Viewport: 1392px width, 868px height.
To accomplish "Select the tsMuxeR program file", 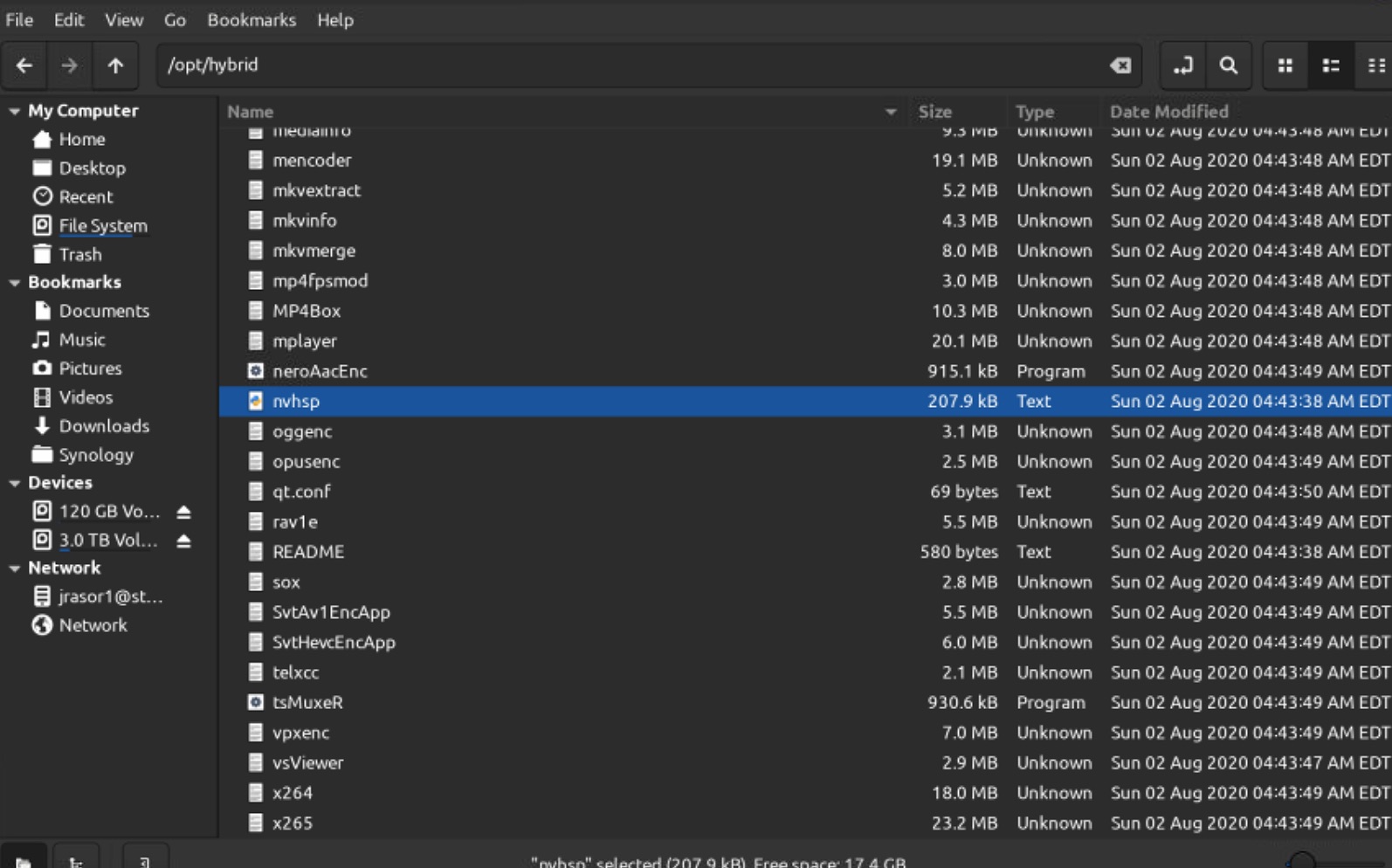I will [x=307, y=702].
